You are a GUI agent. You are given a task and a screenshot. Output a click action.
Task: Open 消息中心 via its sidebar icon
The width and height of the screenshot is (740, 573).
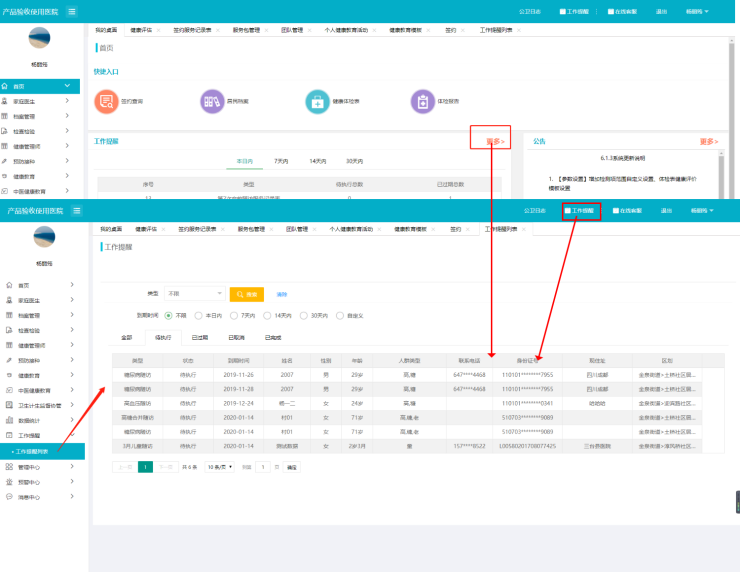(8, 496)
